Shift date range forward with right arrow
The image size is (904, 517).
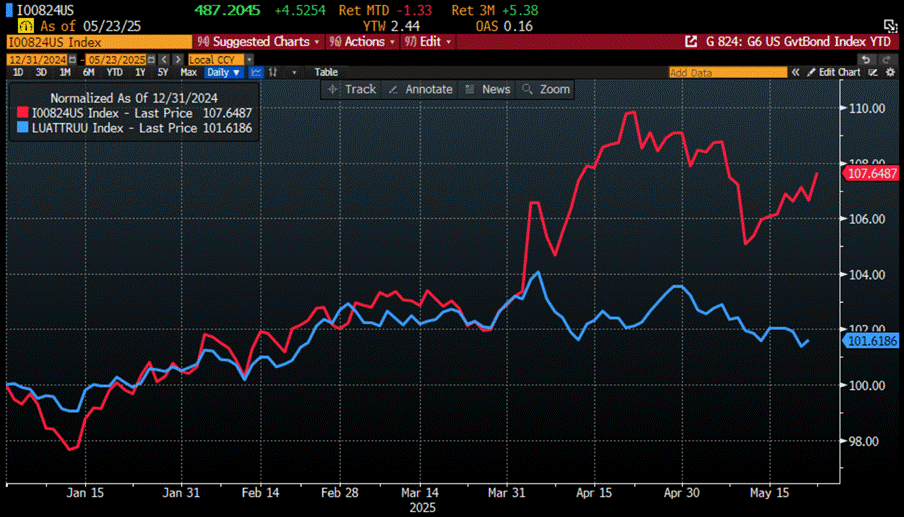(x=178, y=59)
